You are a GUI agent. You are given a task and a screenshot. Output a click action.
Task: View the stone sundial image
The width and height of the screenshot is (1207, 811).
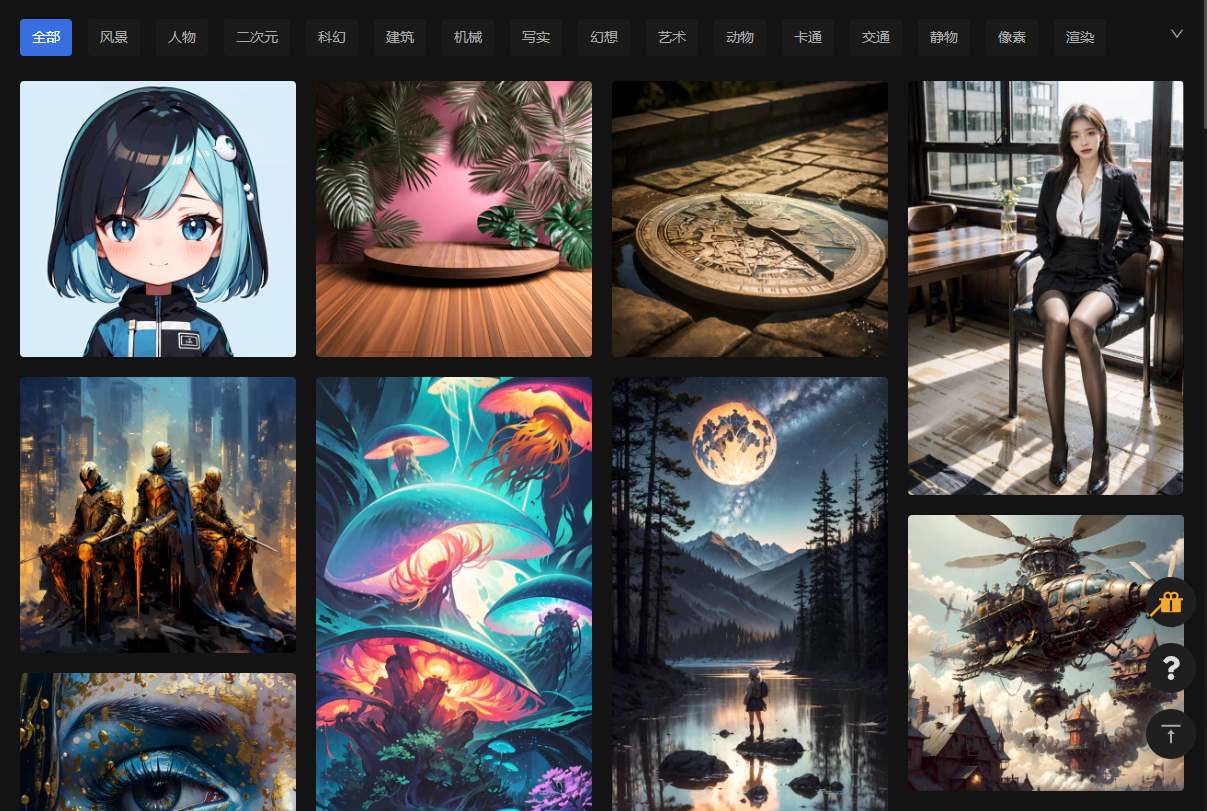[x=750, y=219]
